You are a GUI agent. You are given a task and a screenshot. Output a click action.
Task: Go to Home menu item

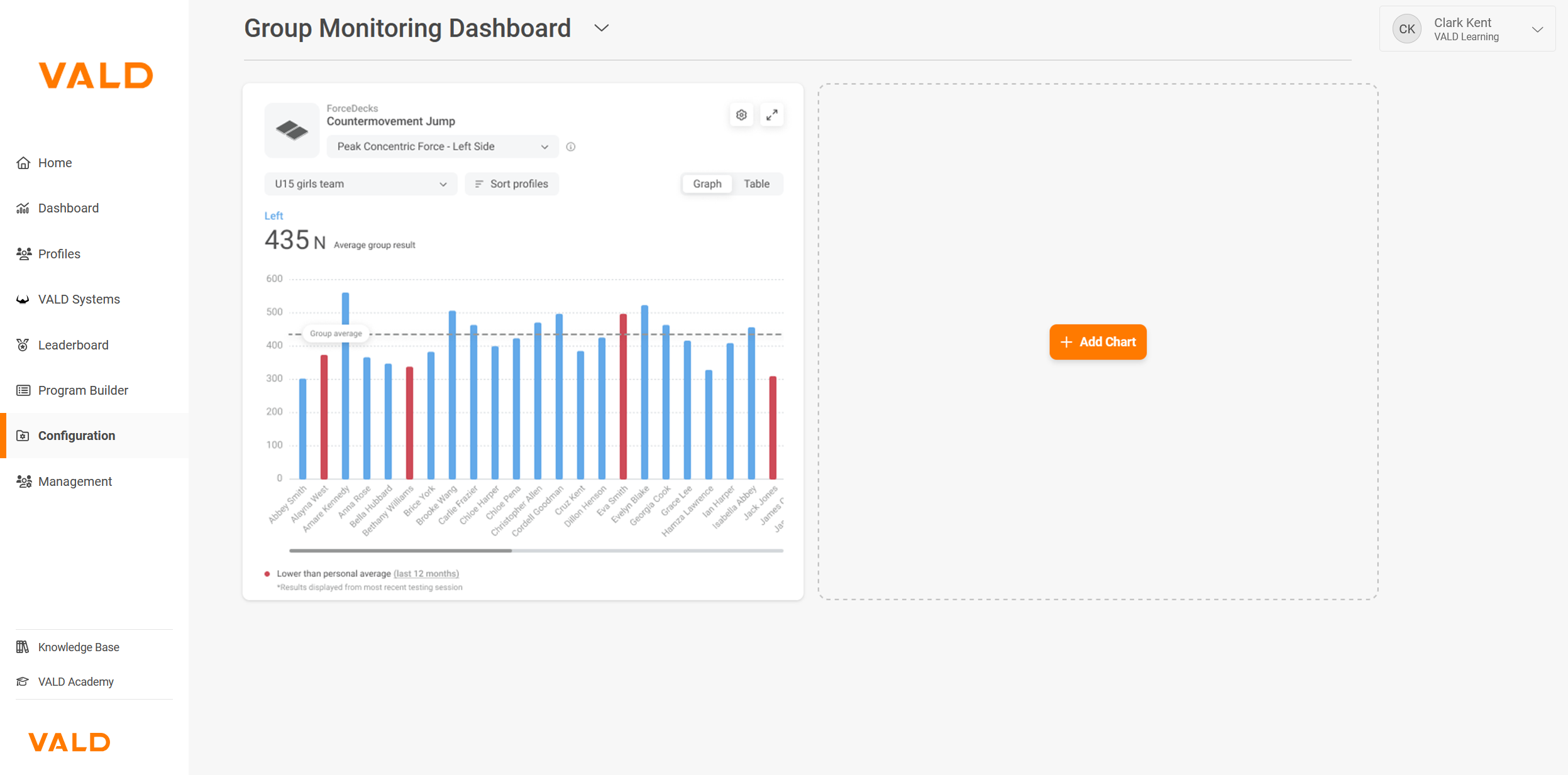94,163
